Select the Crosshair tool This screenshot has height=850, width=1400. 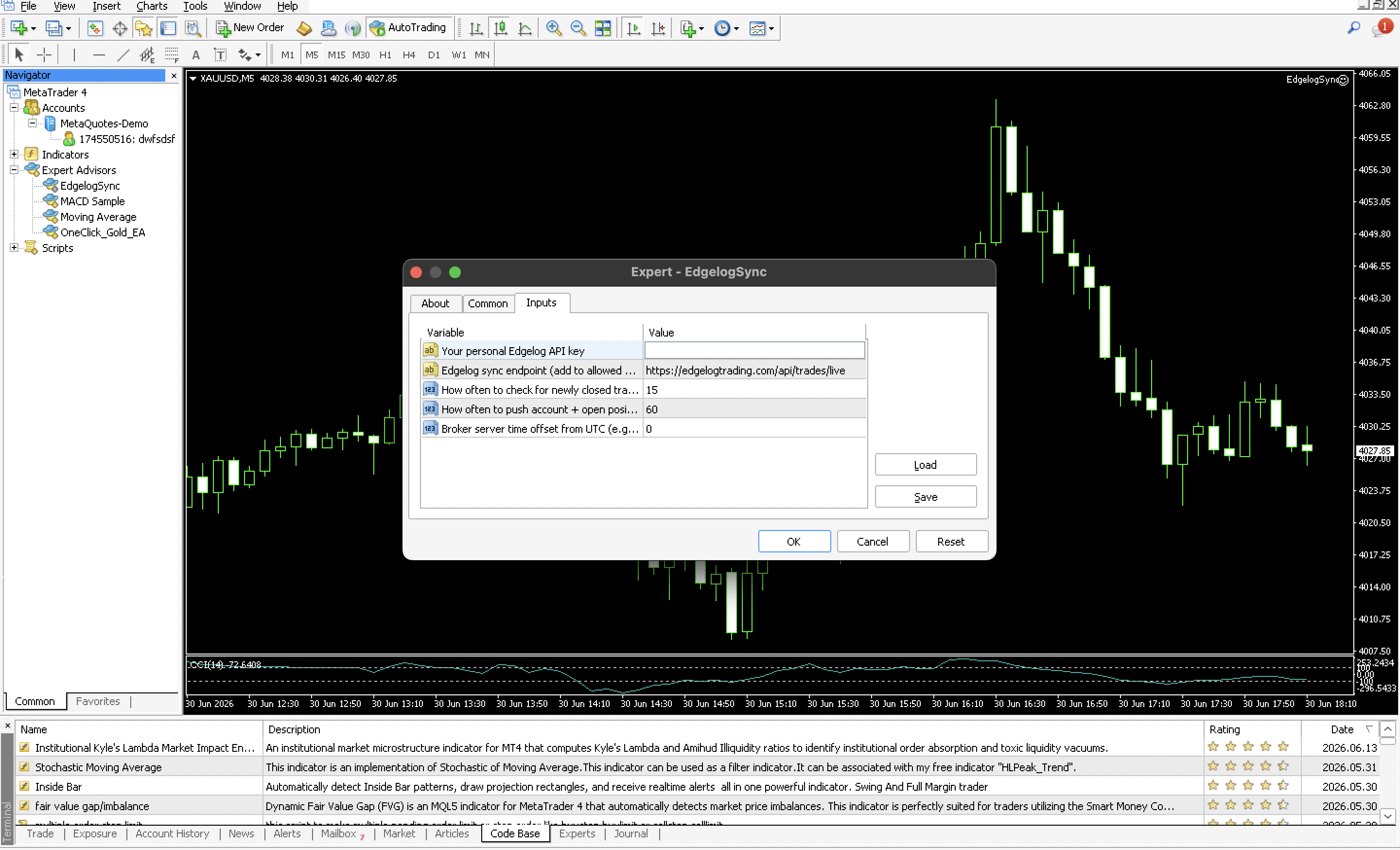point(44,54)
